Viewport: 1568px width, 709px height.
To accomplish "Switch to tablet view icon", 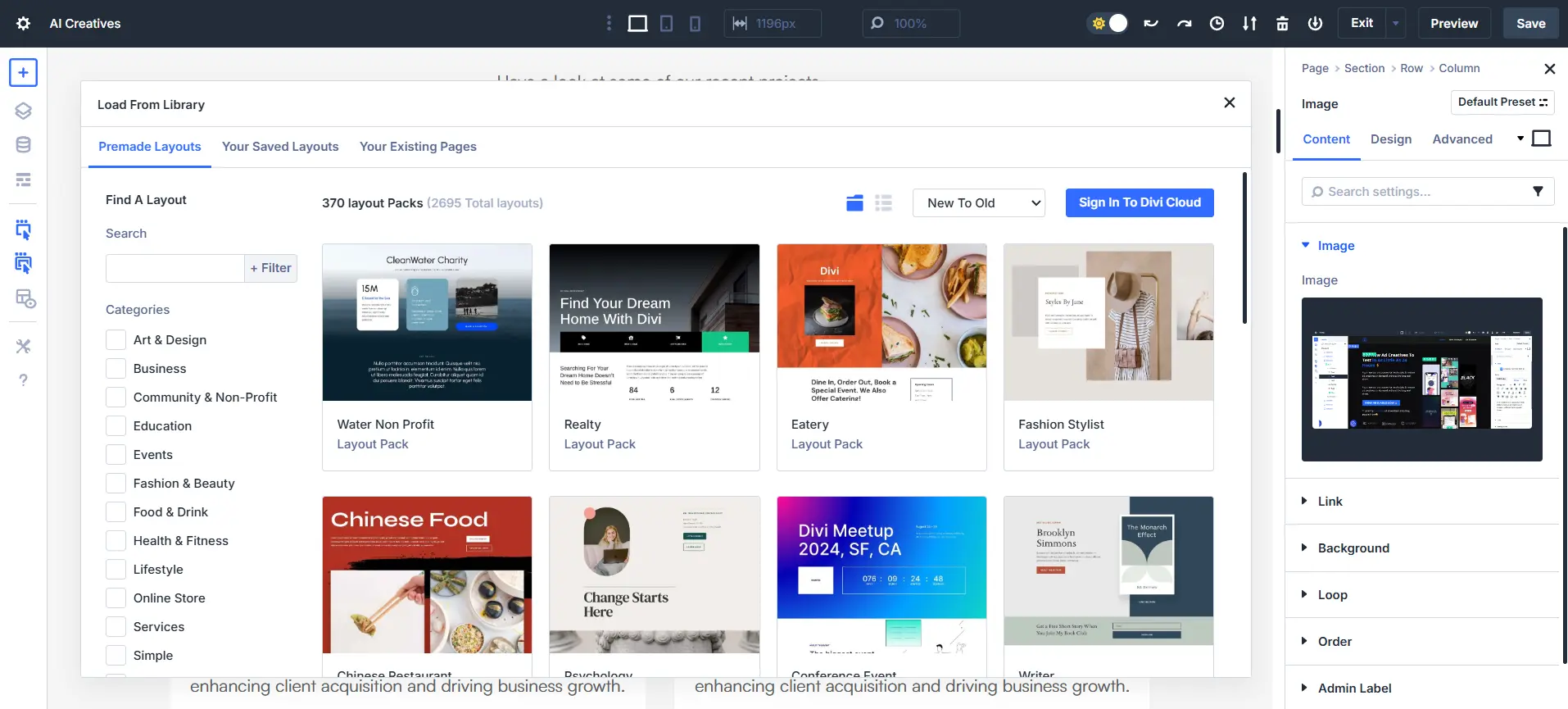I will tap(666, 24).
